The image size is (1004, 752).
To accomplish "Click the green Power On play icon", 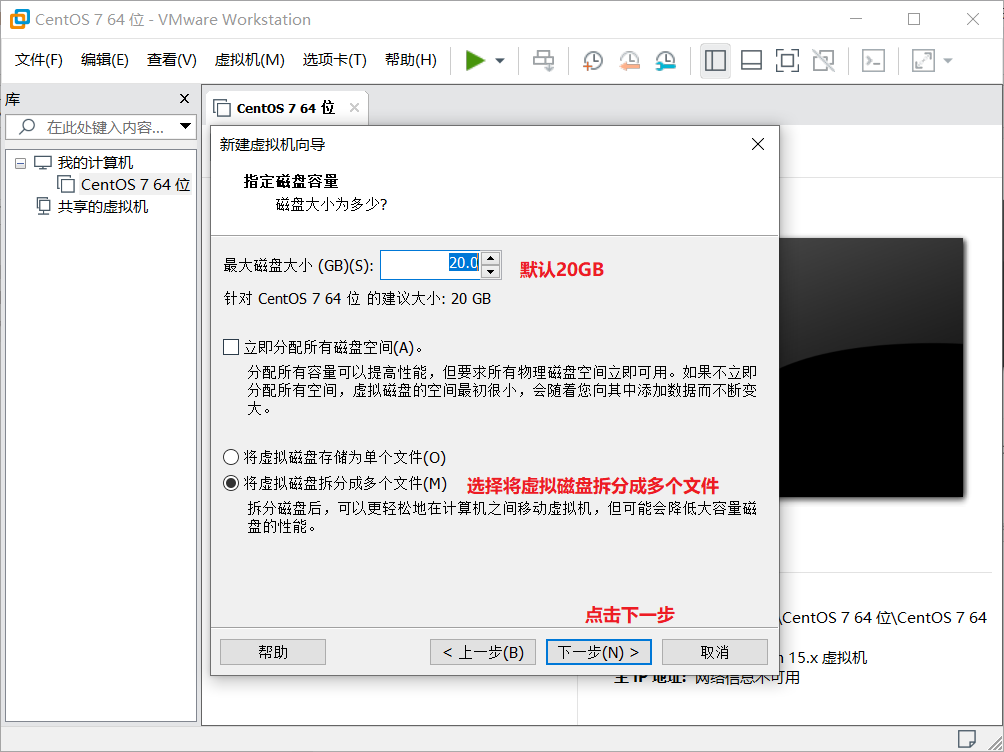I will pyautogui.click(x=474, y=61).
